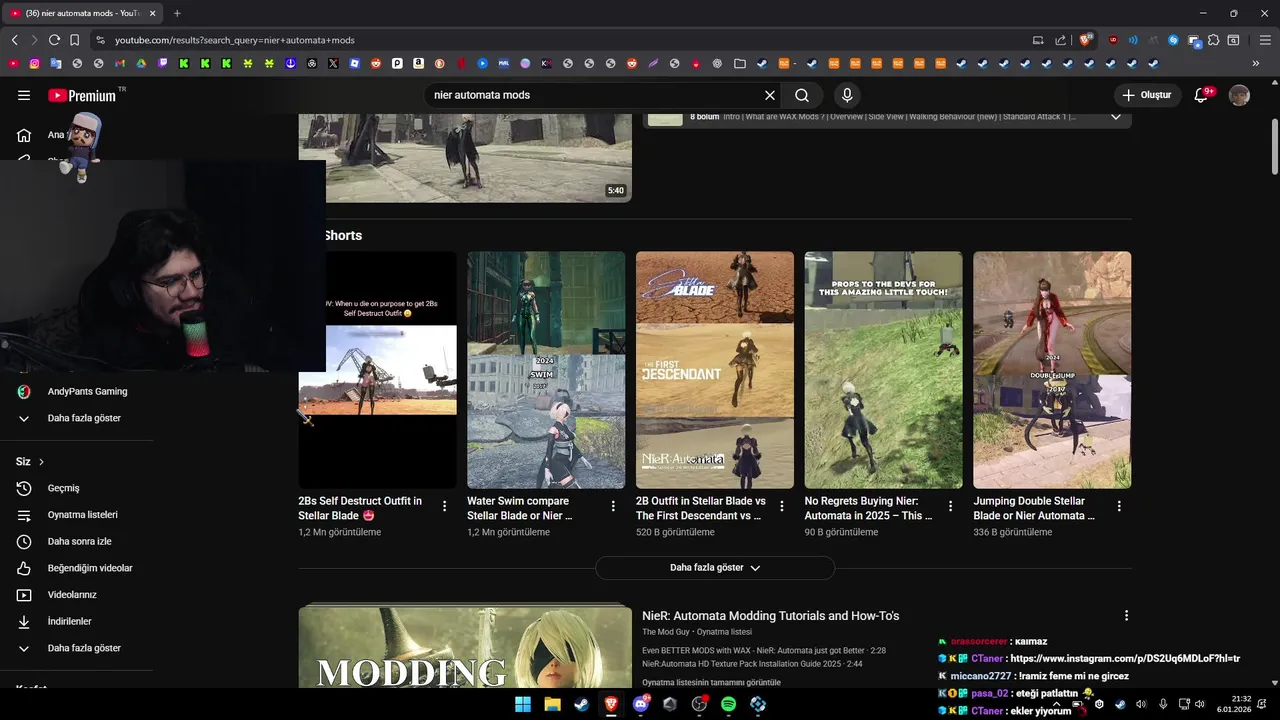This screenshot has width=1280, height=720.
Task: Open options for 'Jumping Double Stellar Blade' short
Action: [1119, 506]
